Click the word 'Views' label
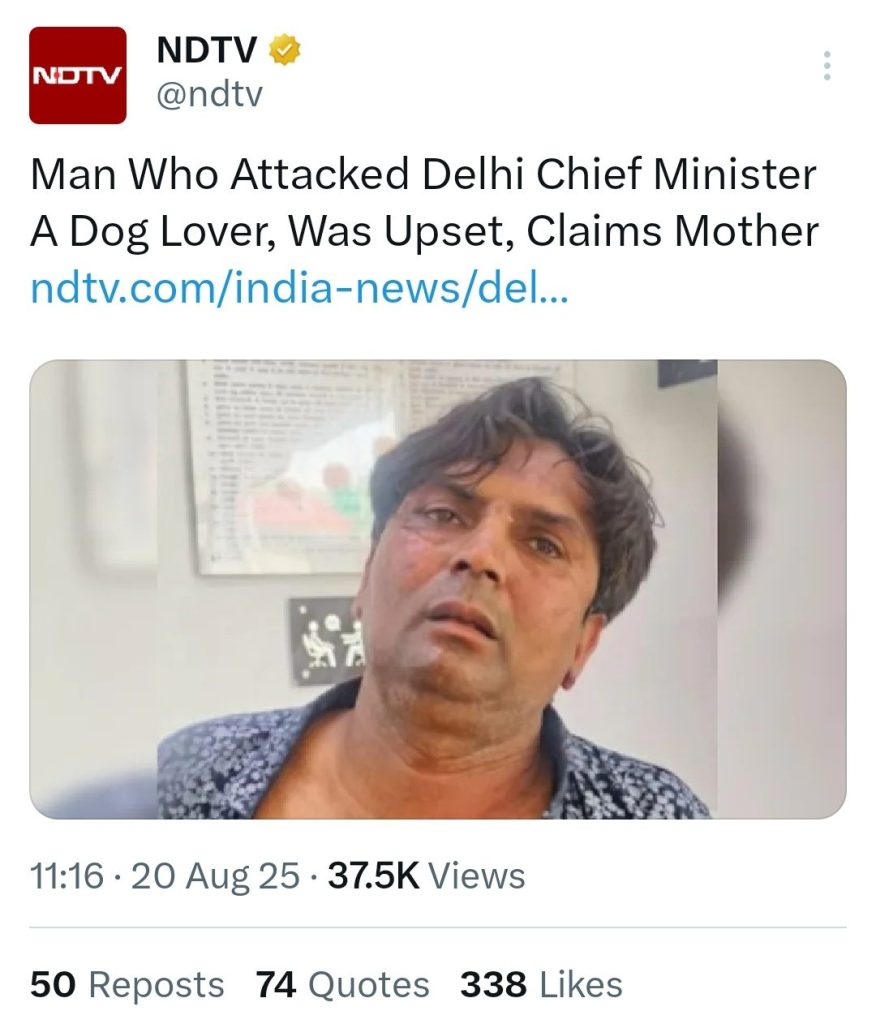The image size is (876, 1024). [476, 876]
